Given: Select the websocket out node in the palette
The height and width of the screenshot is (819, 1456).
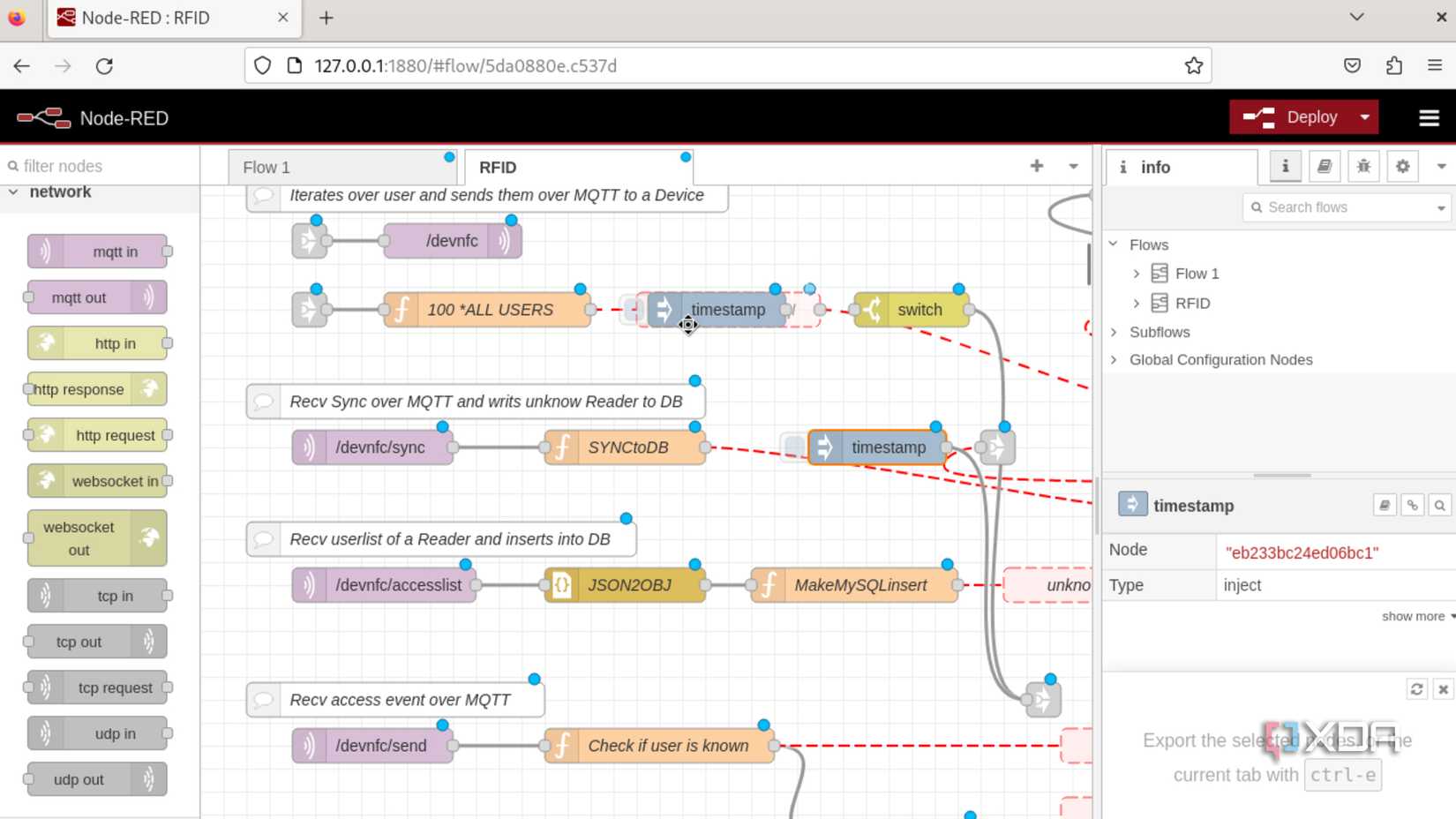Looking at the screenshot, I should pos(97,538).
